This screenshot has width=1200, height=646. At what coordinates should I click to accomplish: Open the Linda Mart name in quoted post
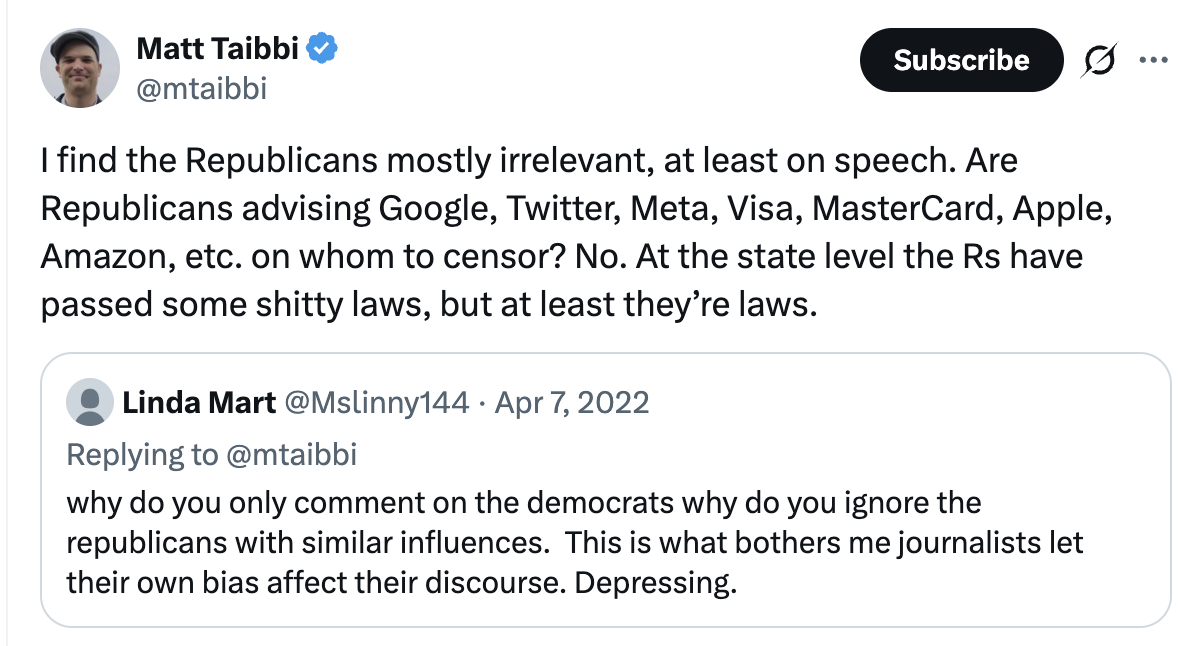[199, 403]
